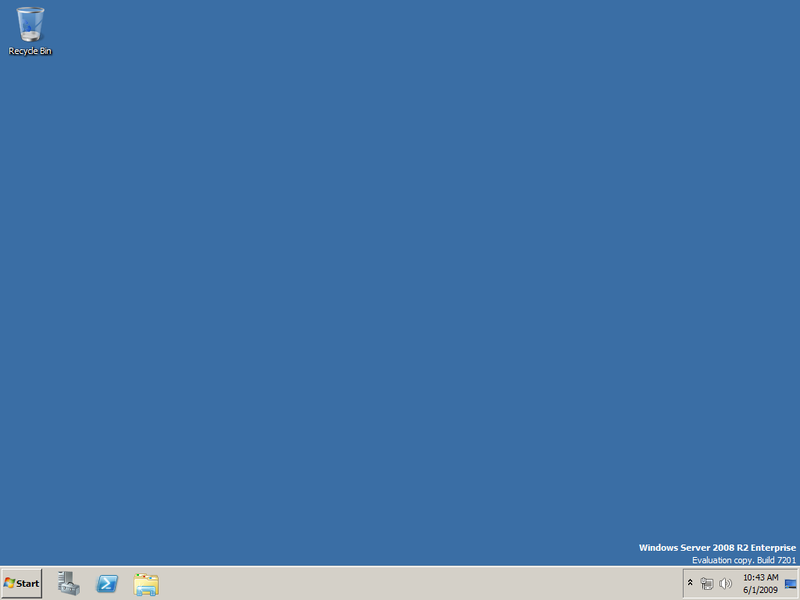Click the Windows logo on the Start button

12,583
